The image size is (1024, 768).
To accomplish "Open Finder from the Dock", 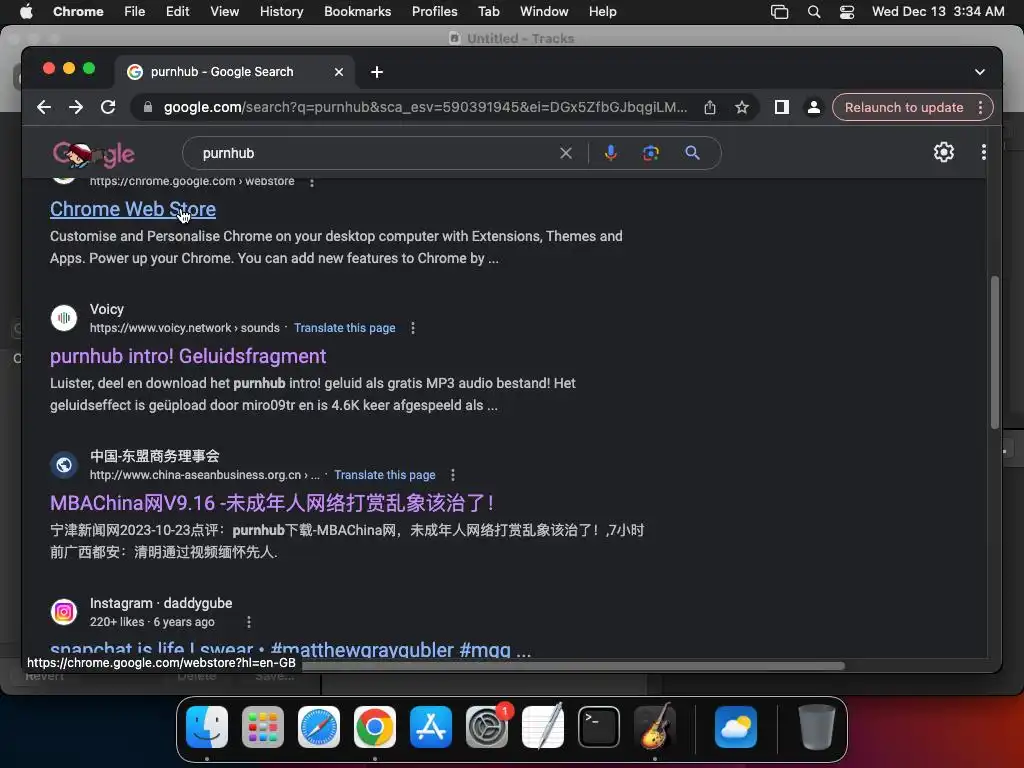I will point(206,727).
